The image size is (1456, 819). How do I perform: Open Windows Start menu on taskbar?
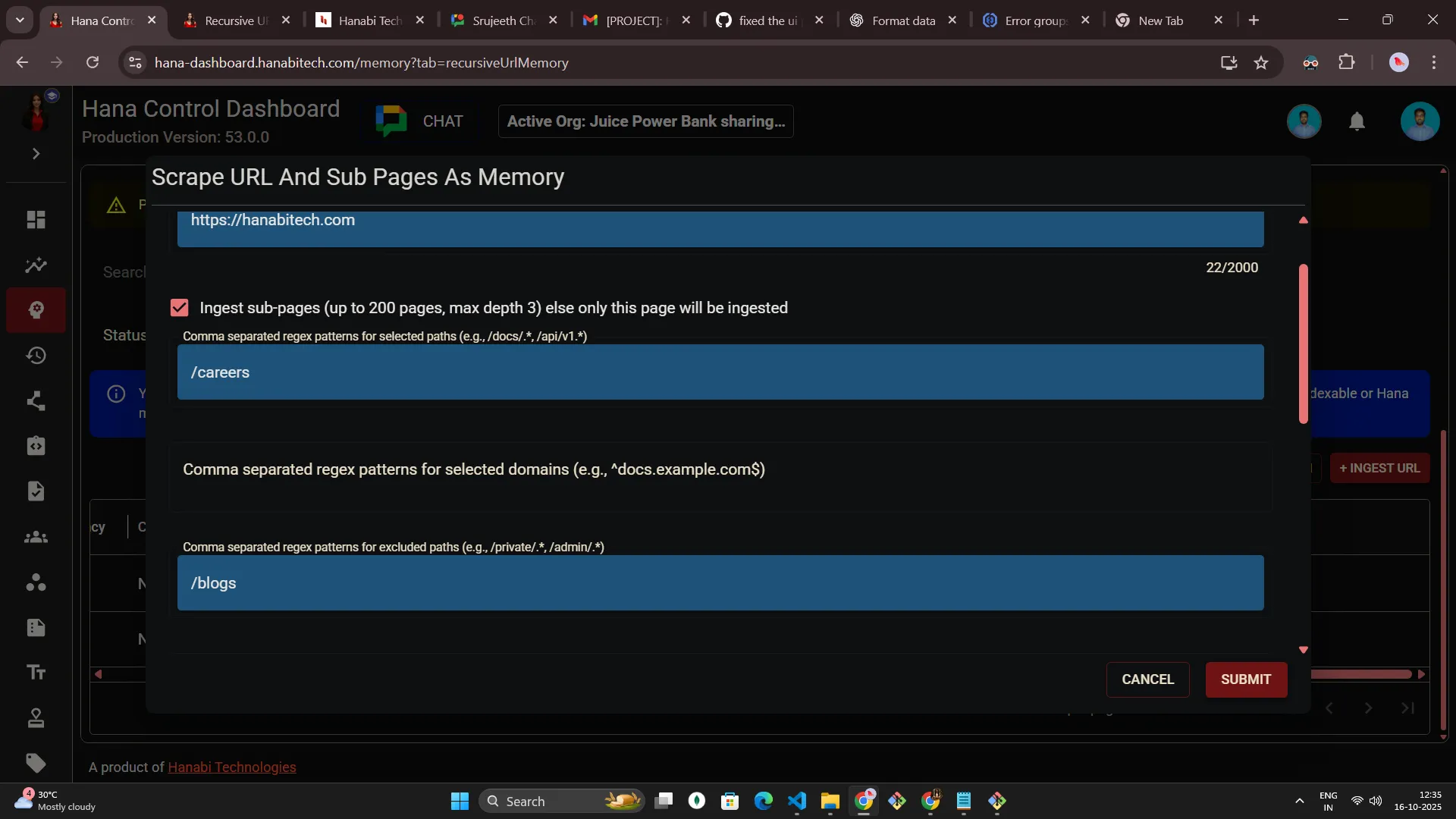[x=460, y=801]
